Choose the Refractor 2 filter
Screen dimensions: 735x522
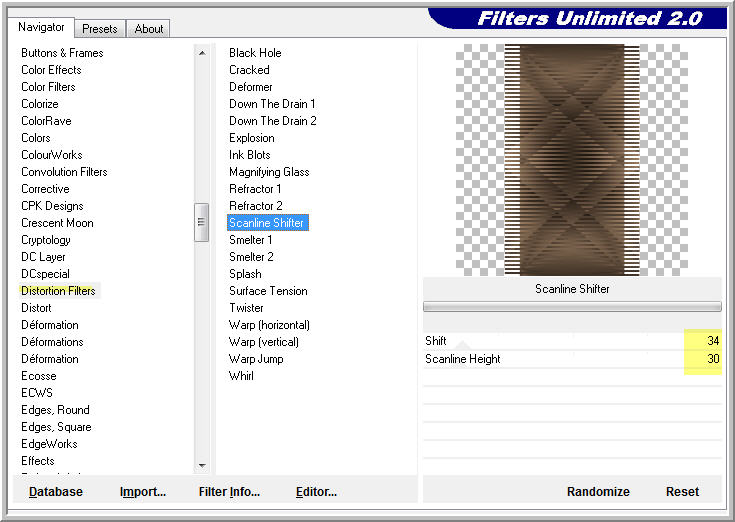tap(255, 206)
